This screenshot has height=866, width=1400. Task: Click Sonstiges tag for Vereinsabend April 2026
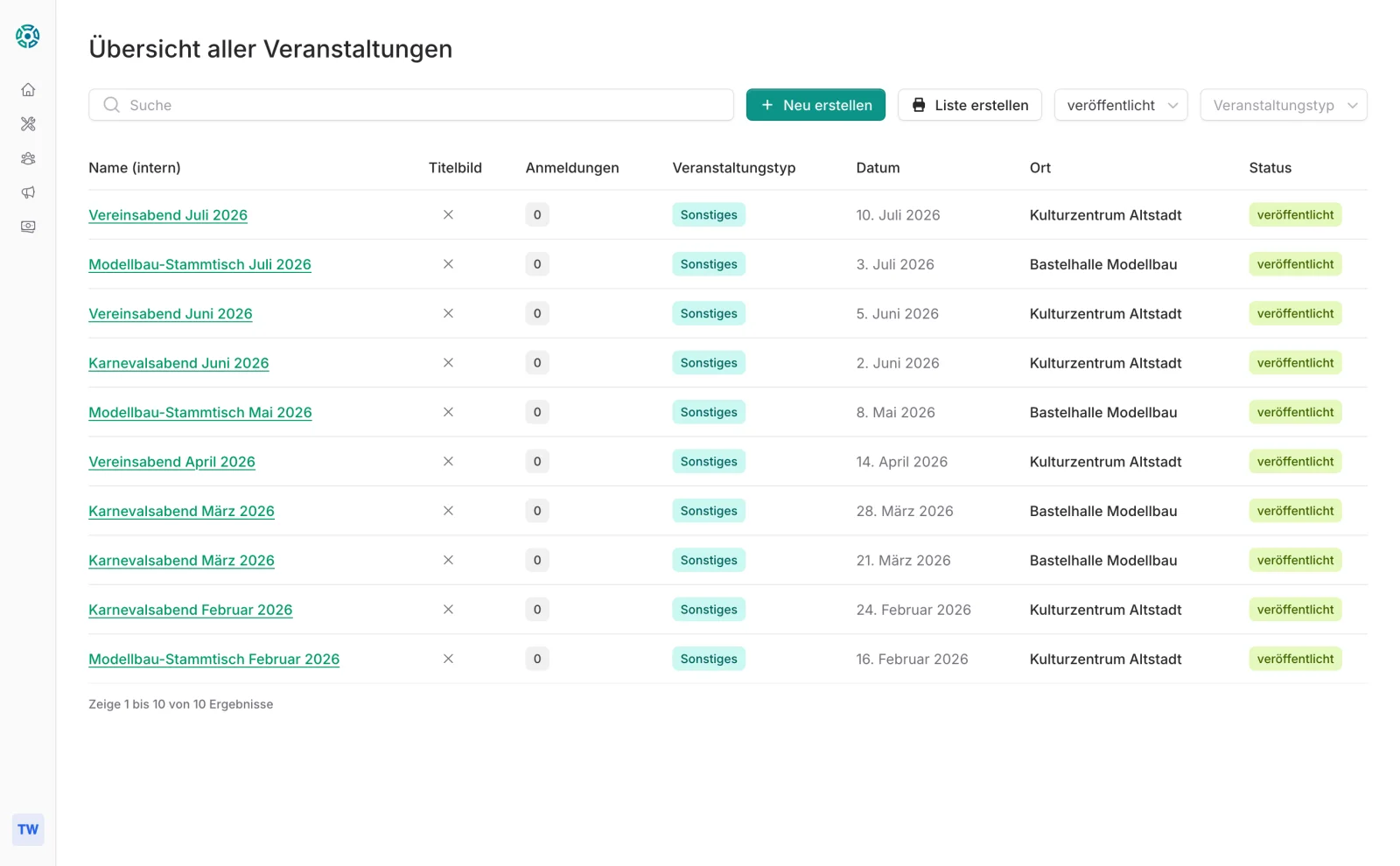point(709,462)
